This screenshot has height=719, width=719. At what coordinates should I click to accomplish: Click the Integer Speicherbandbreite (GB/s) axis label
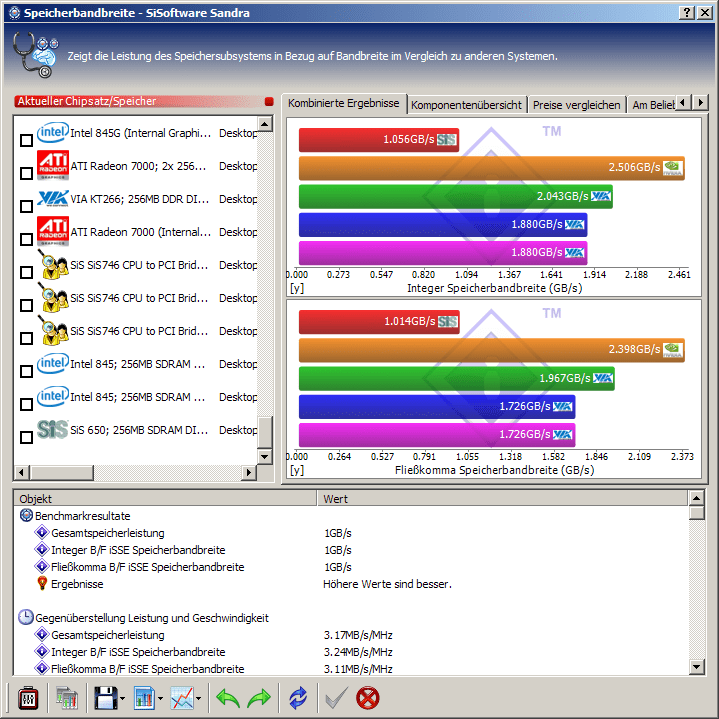(x=494, y=288)
